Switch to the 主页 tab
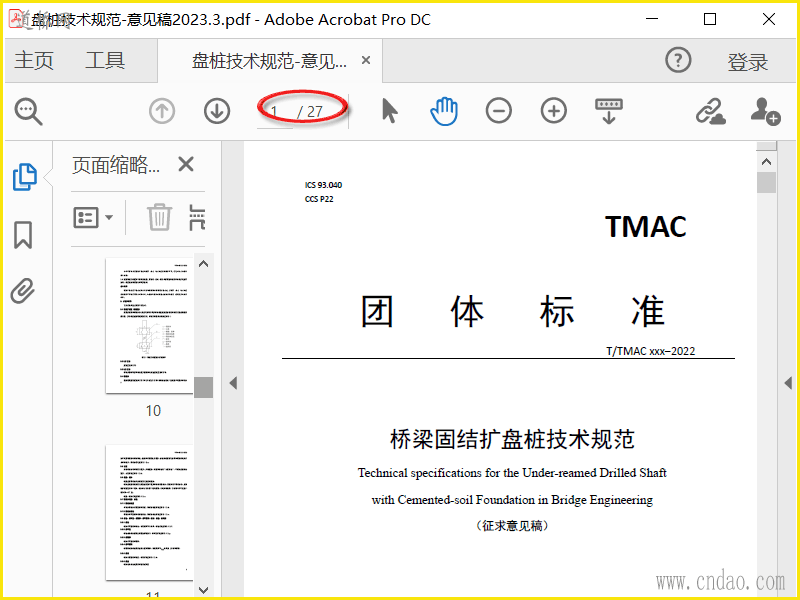 coord(34,60)
